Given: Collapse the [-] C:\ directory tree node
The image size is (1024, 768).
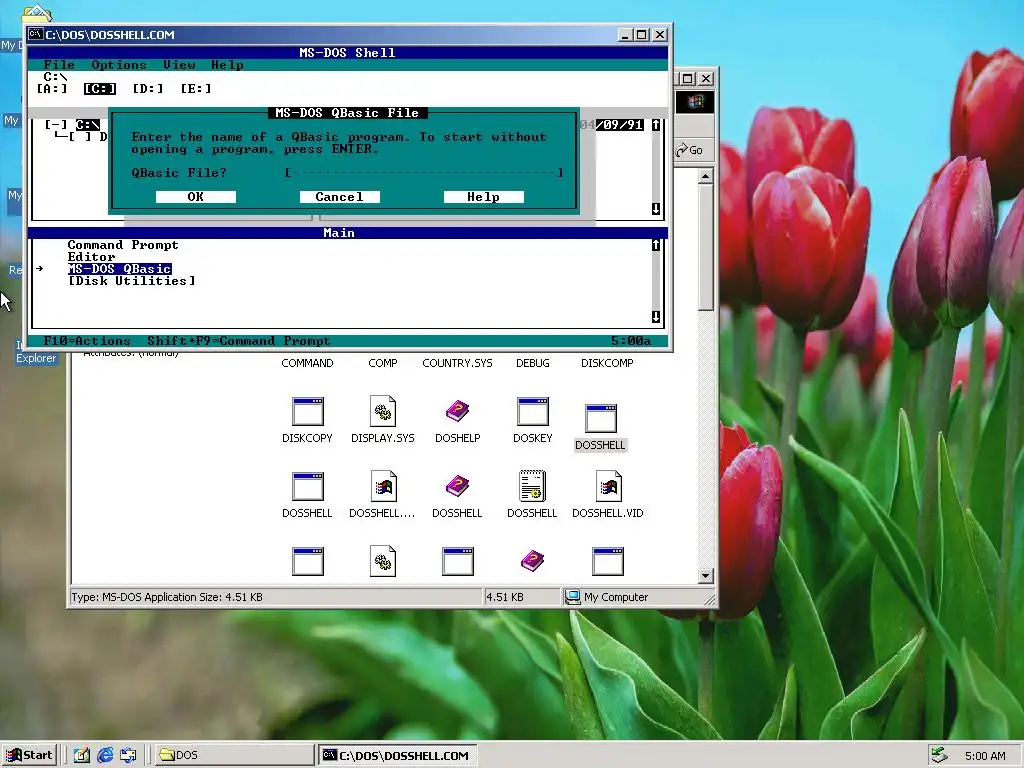Looking at the screenshot, I should [x=56, y=125].
